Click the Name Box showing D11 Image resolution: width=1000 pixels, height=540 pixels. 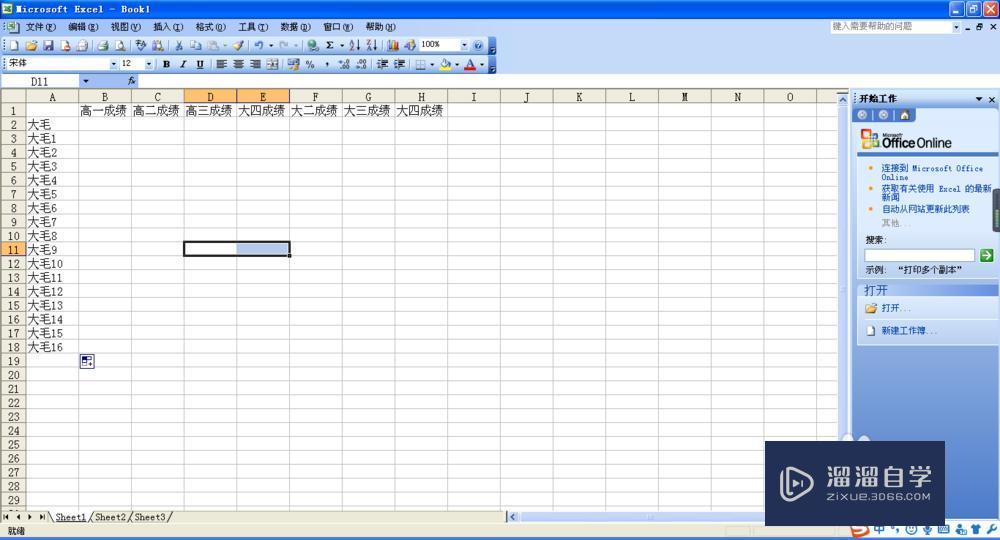coord(40,81)
